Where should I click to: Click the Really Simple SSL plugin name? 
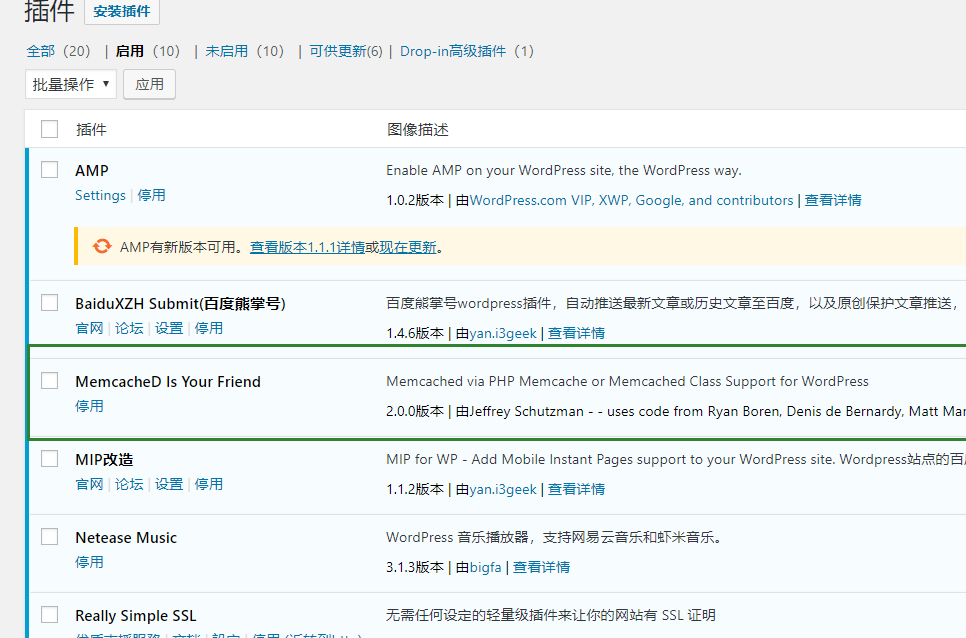(x=136, y=616)
